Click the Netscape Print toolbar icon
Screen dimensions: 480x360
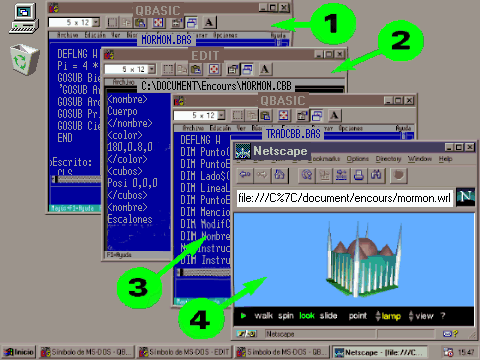tap(358, 175)
